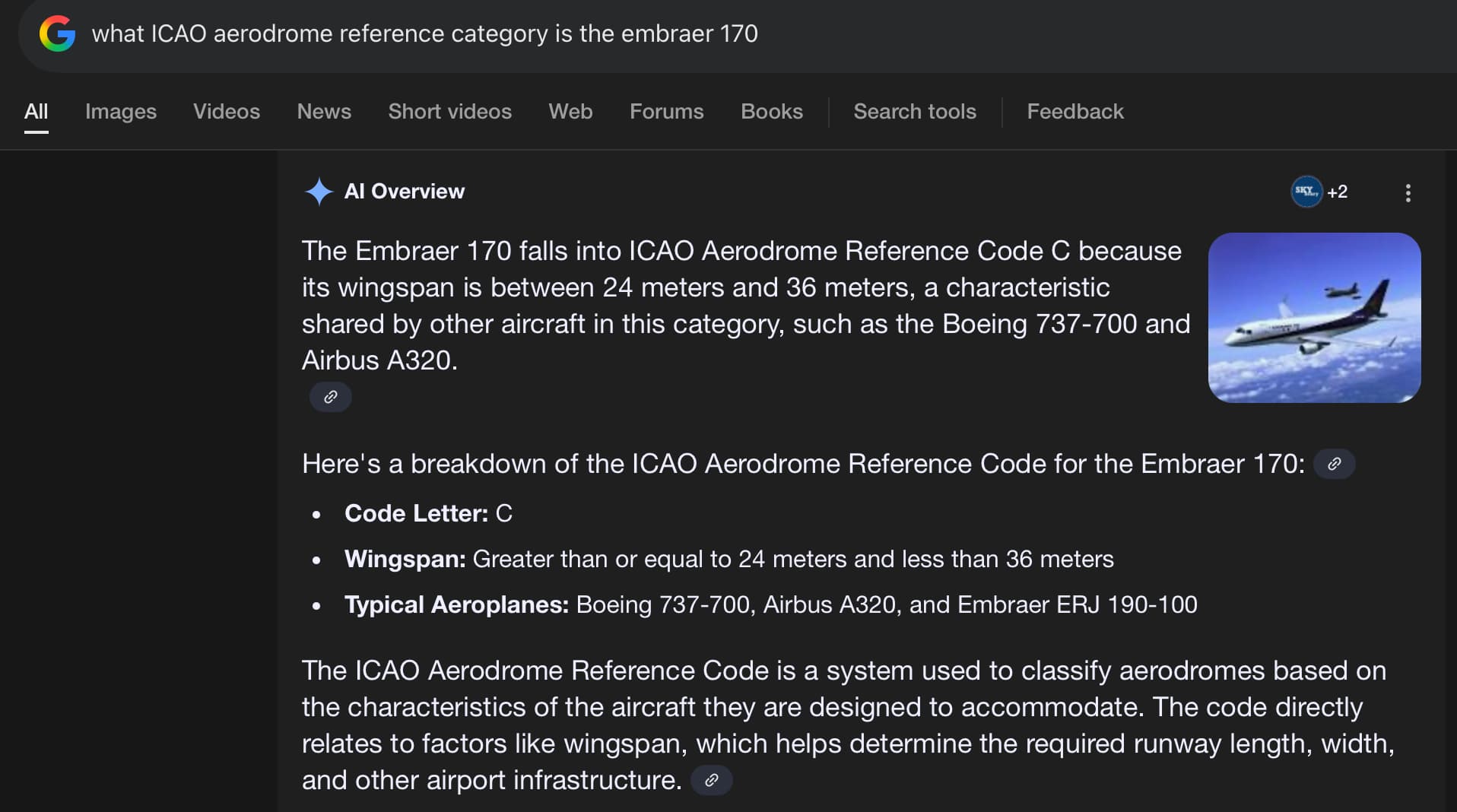Open the link icon below the first paragraph
Viewport: 1457px width, 812px height.
point(329,396)
